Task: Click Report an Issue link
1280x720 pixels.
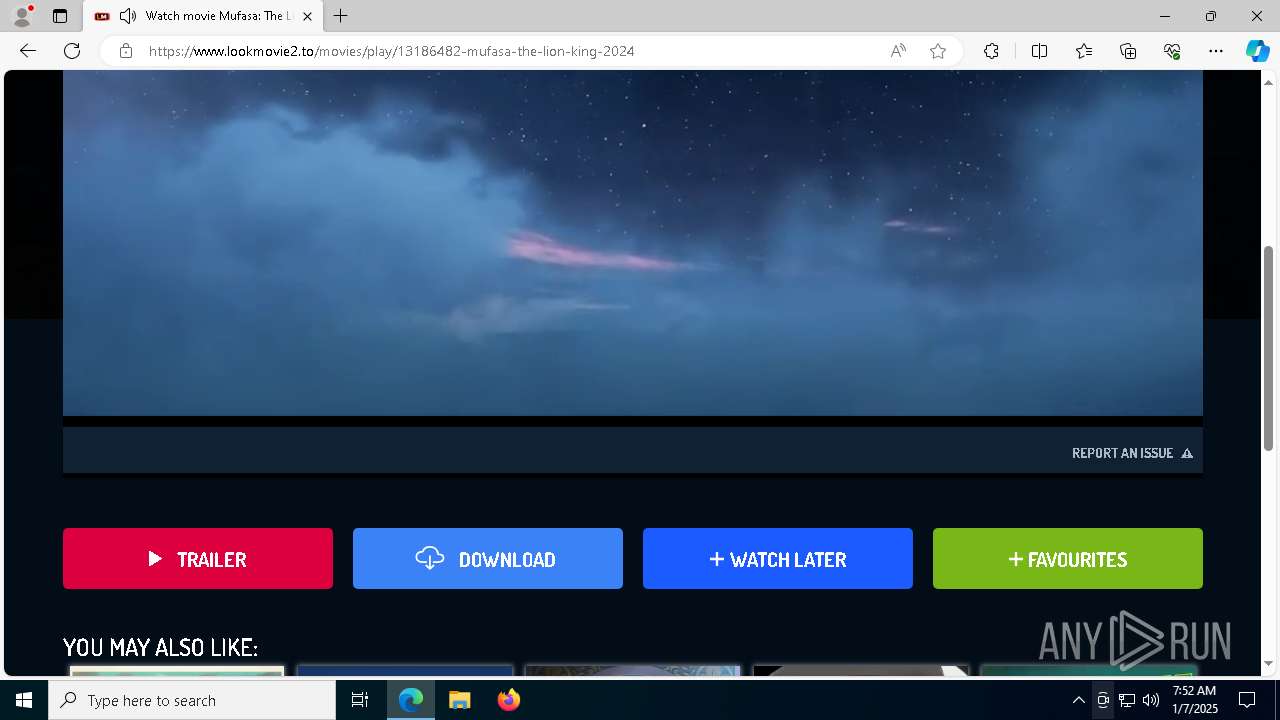Action: [1132, 453]
